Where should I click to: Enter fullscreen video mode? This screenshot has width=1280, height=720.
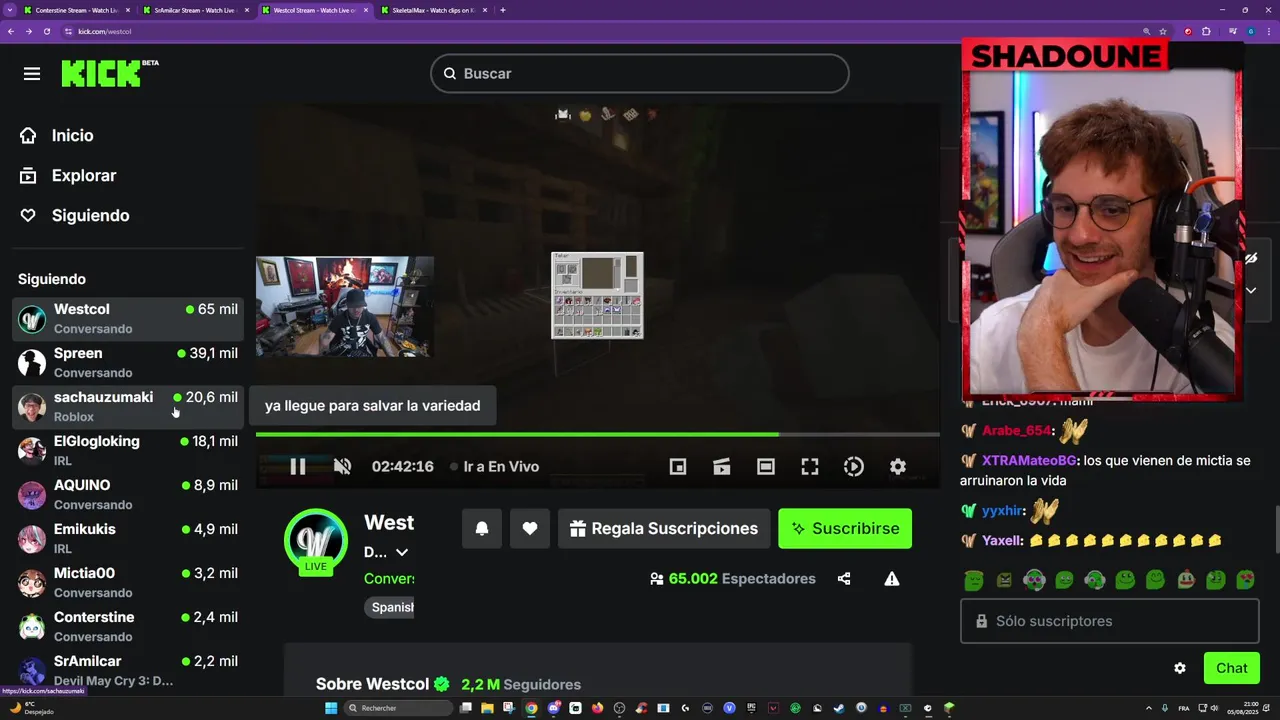(810, 466)
